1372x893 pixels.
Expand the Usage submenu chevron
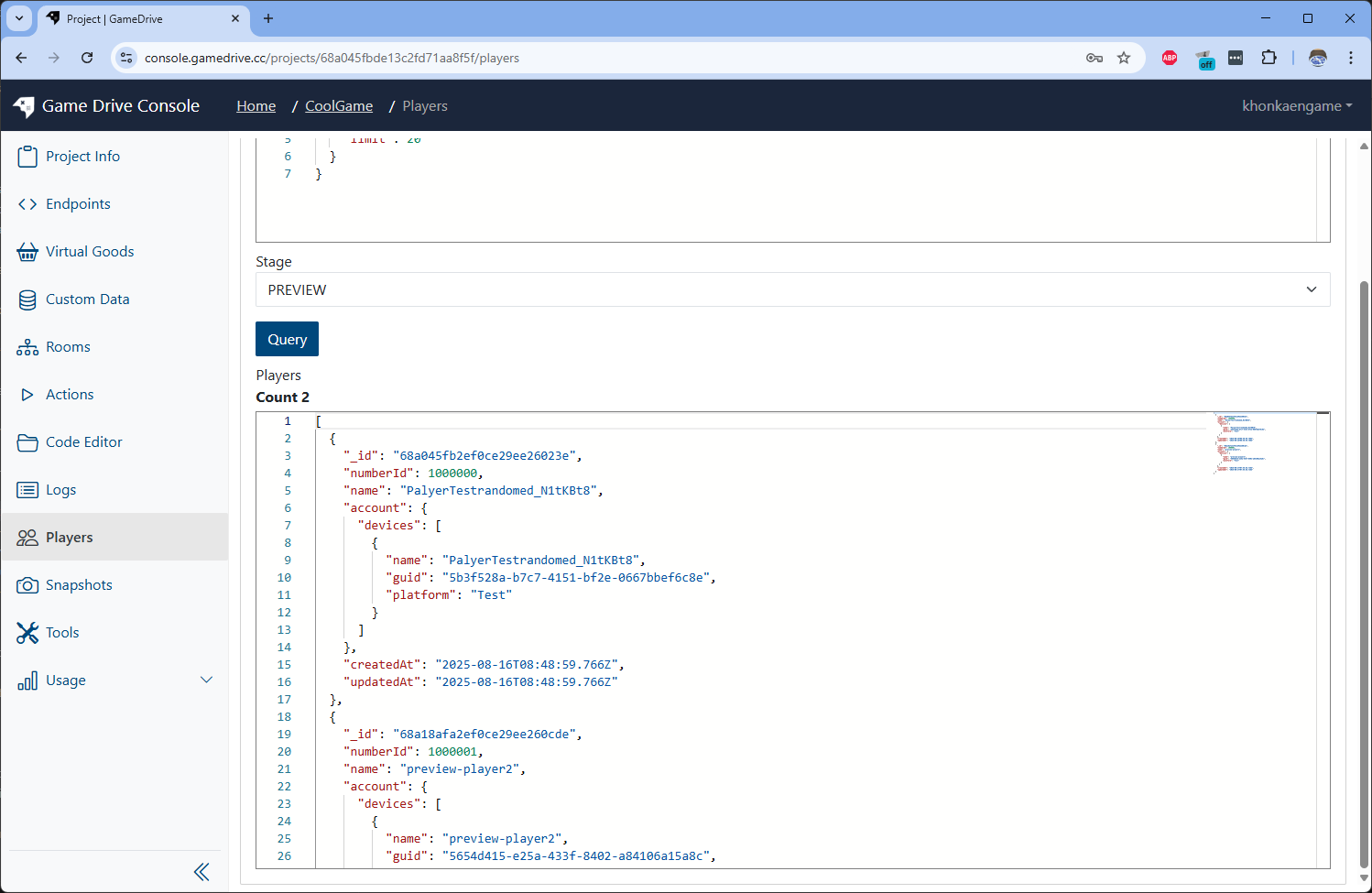tap(206, 680)
